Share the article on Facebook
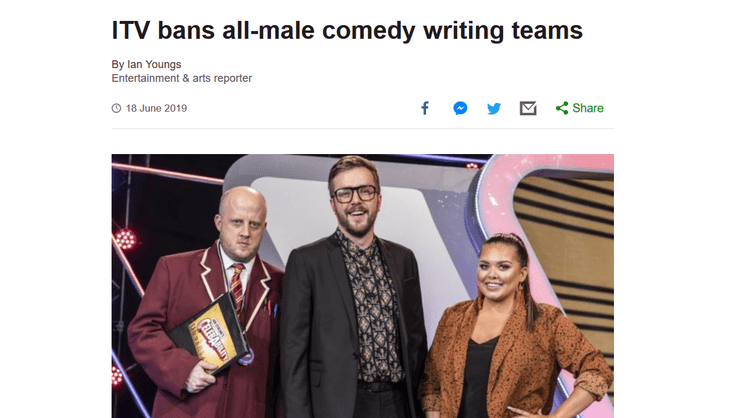This screenshot has width=750, height=418. pyautogui.click(x=425, y=108)
